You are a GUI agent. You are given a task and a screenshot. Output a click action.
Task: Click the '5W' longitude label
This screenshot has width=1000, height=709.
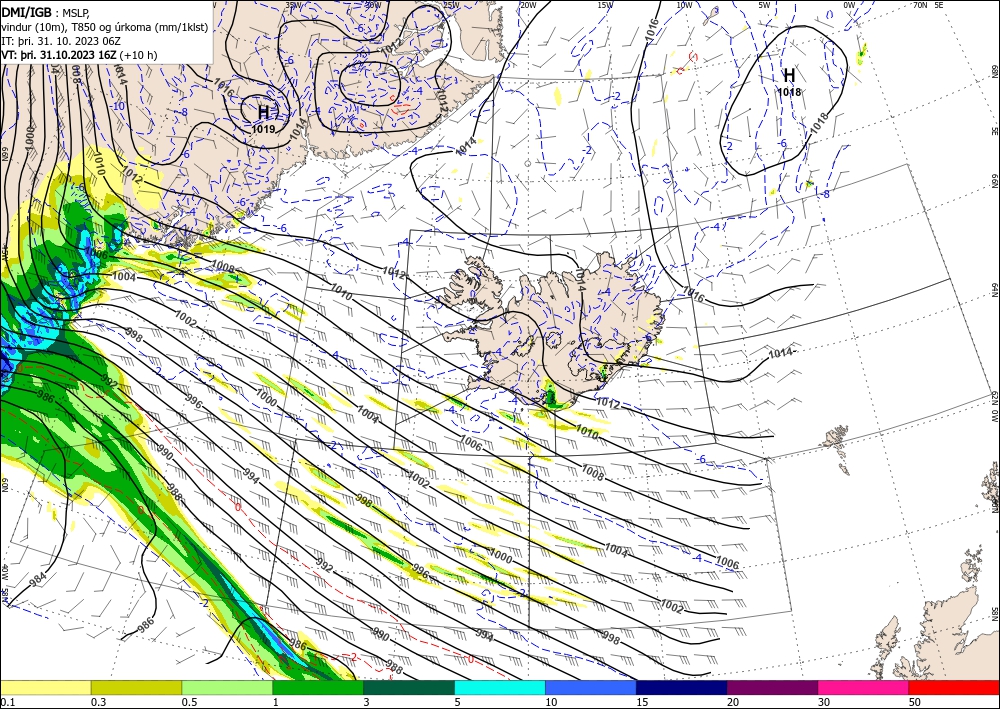click(764, 5)
